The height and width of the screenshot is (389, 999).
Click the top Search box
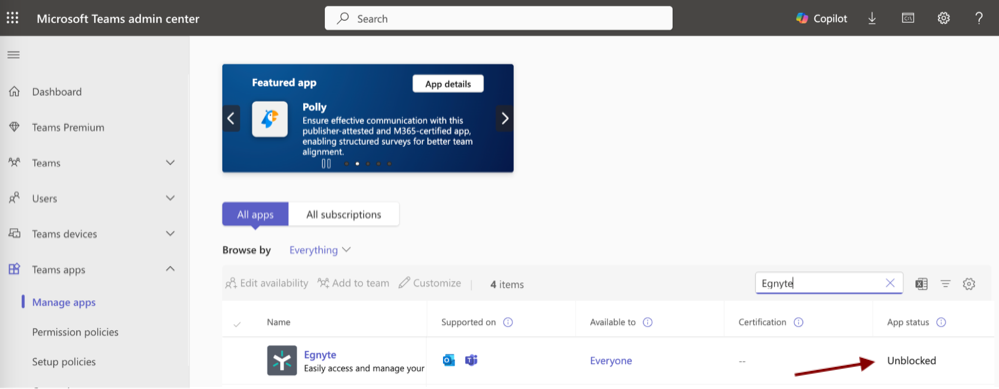point(498,18)
